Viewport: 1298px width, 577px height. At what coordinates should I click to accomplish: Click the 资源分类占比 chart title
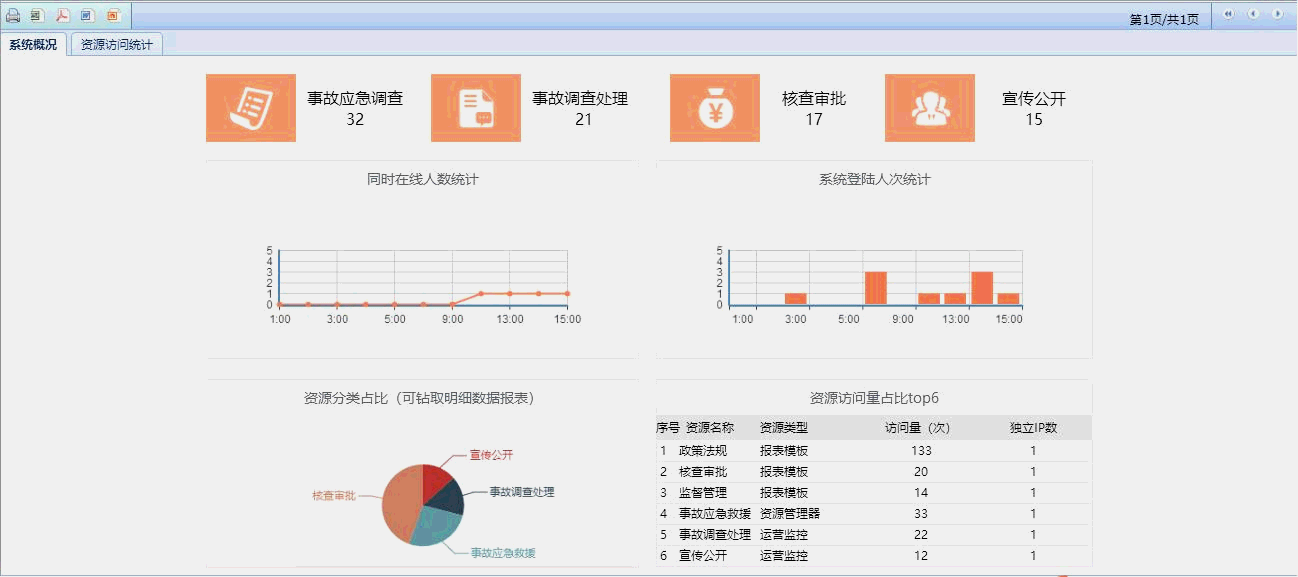click(x=421, y=398)
